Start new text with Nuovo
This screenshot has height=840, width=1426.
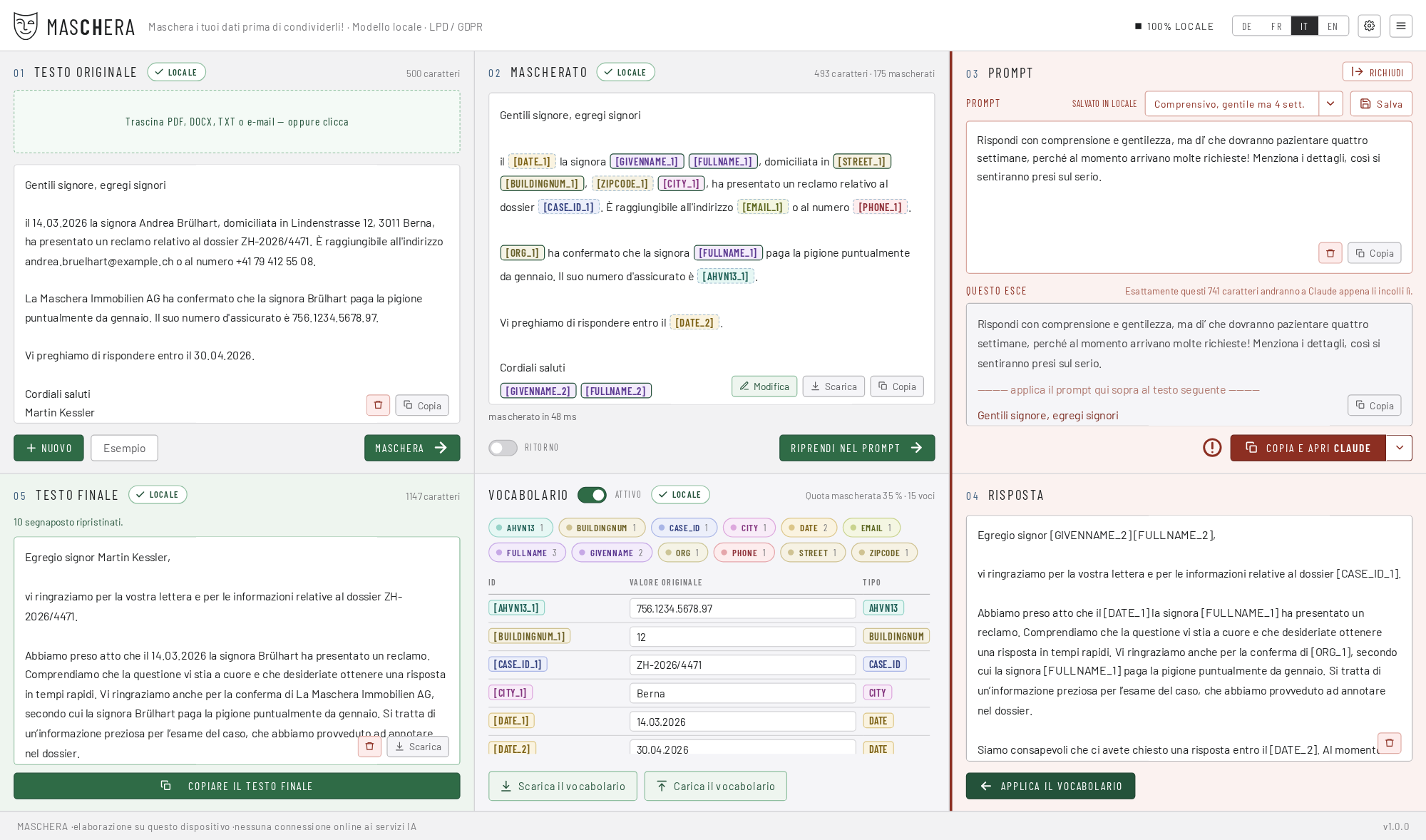[48, 448]
